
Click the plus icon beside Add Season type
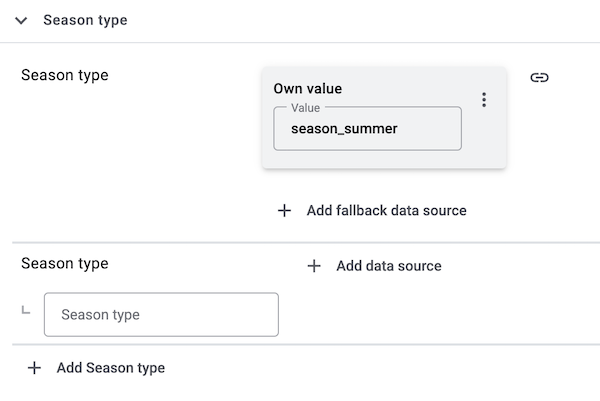coord(34,368)
